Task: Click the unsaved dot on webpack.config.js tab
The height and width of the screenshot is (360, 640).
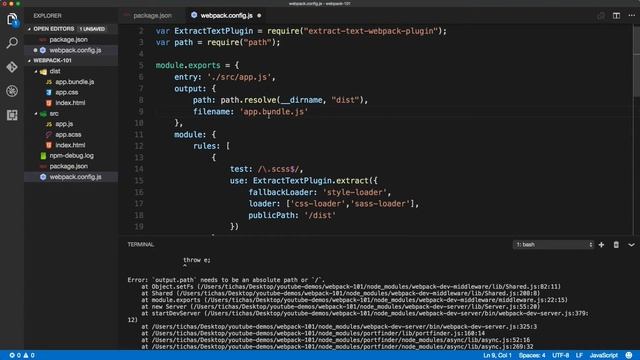Action: click(259, 16)
